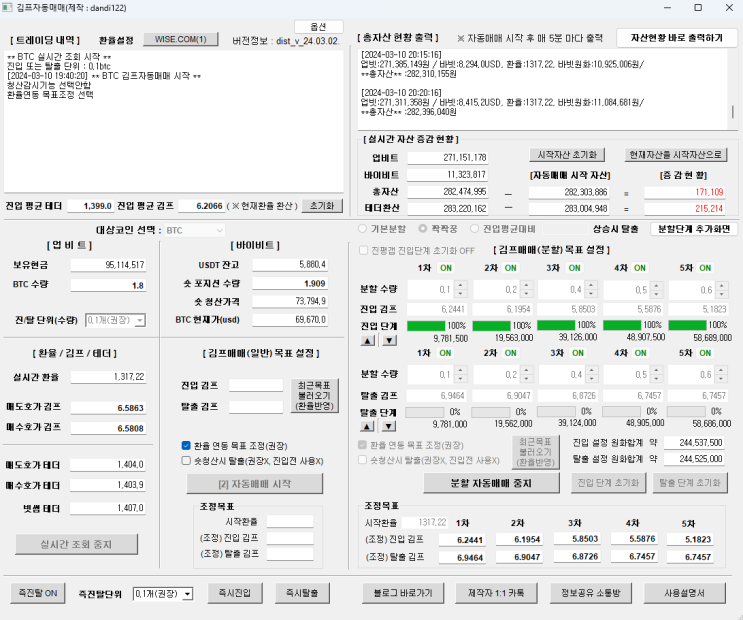Click 최근목표 불러오기 in general settings
Image resolution: width=743 pixels, height=620 pixels.
(315, 395)
